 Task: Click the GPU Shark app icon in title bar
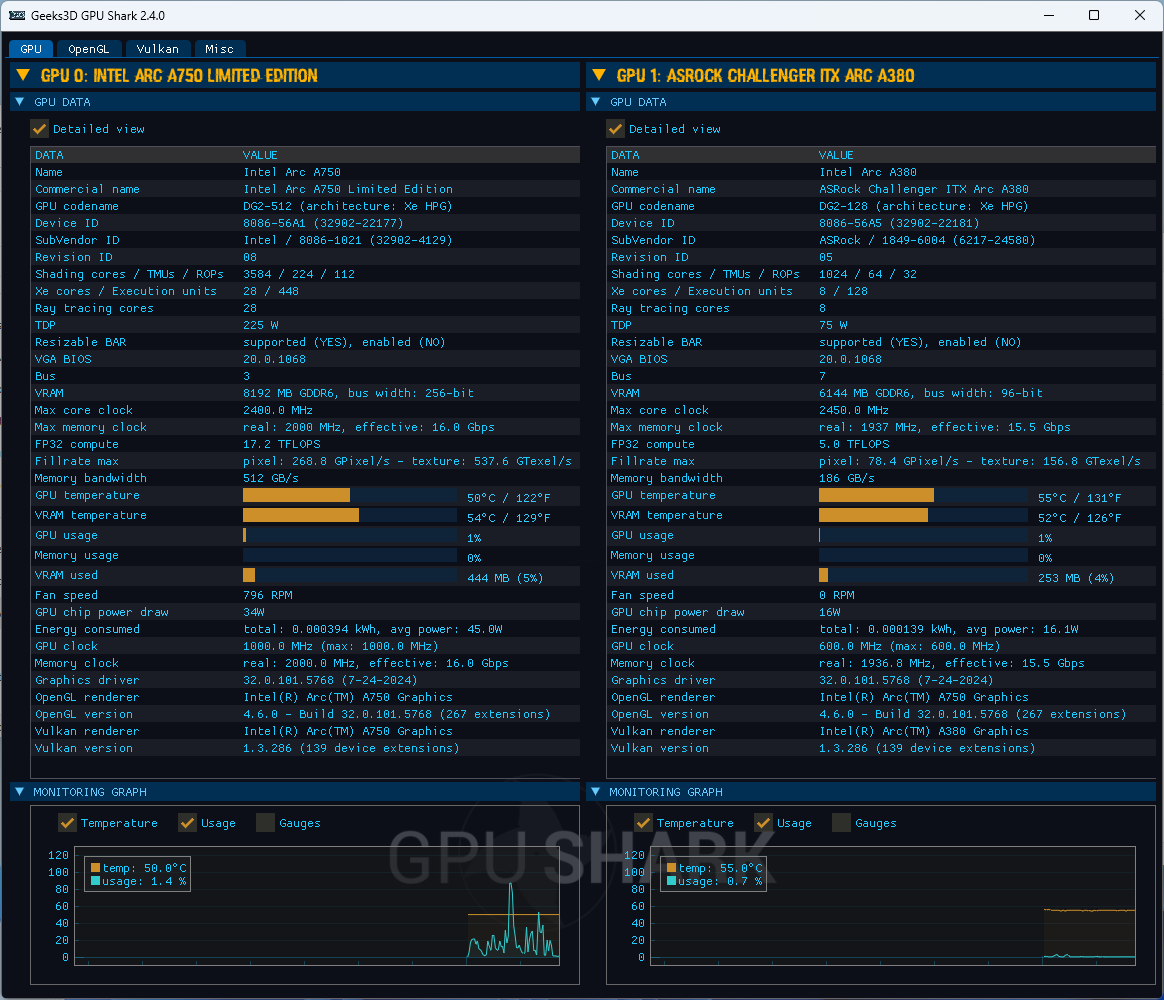16,16
